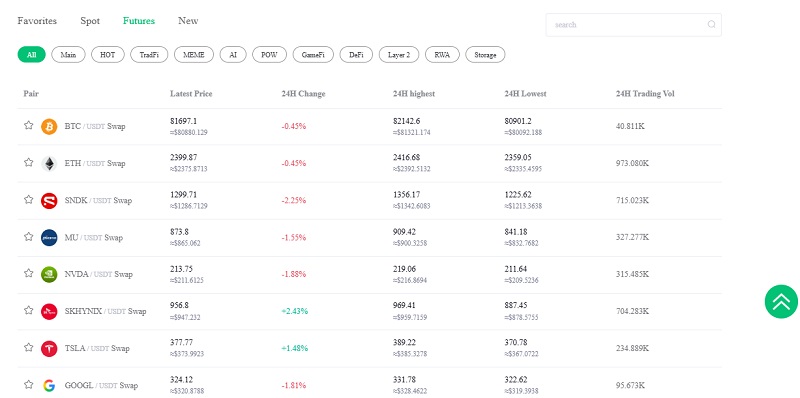This screenshot has height=398, width=800.
Task: Click the NVDA green Nvidia logo
Action: click(x=49, y=275)
